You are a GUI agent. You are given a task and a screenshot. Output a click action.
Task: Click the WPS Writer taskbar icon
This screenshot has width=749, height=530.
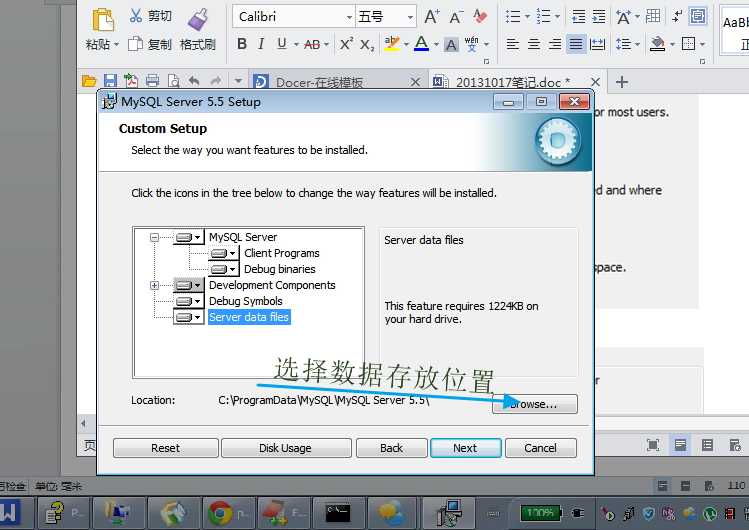11,513
